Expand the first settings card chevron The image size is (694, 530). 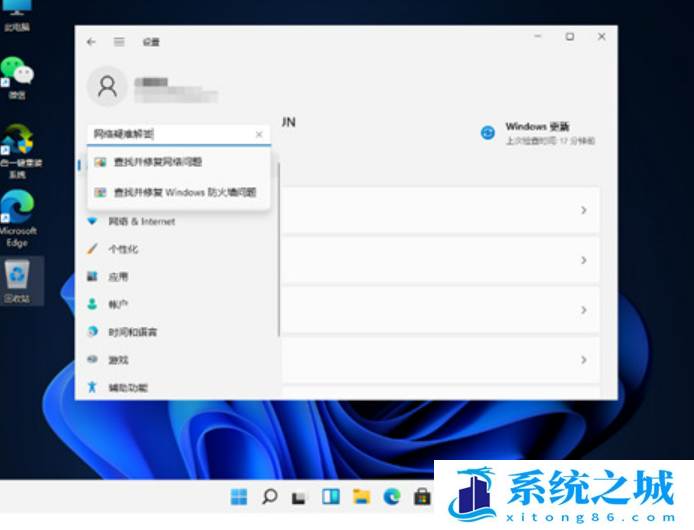coord(583,211)
